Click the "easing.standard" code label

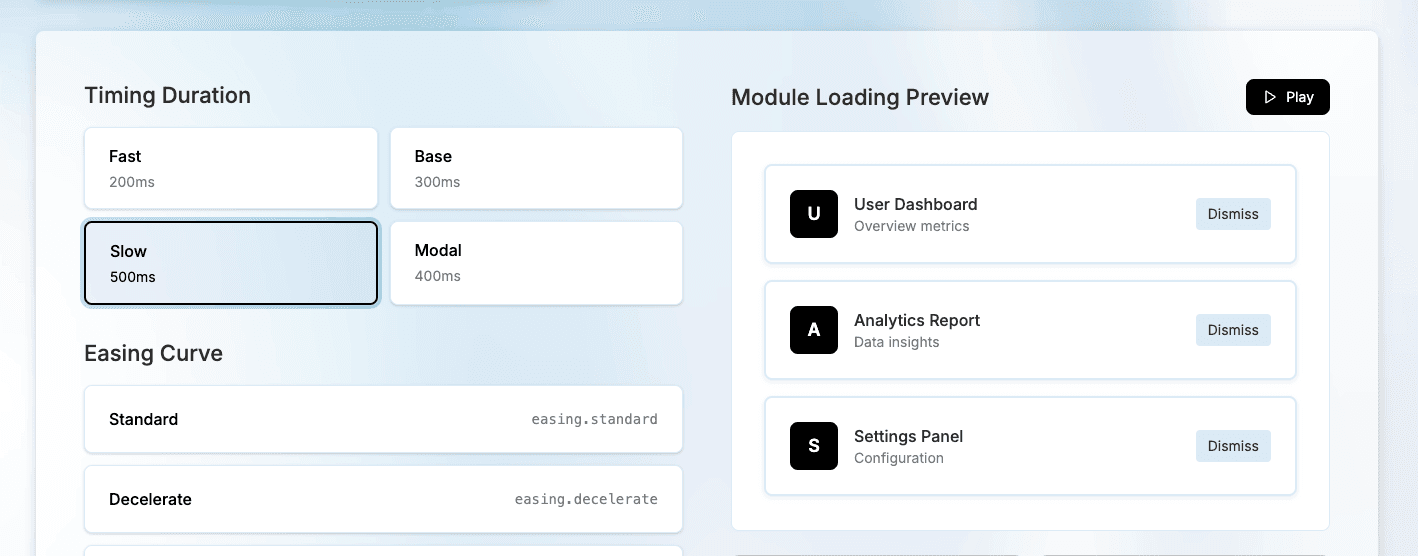pyautogui.click(x=595, y=419)
